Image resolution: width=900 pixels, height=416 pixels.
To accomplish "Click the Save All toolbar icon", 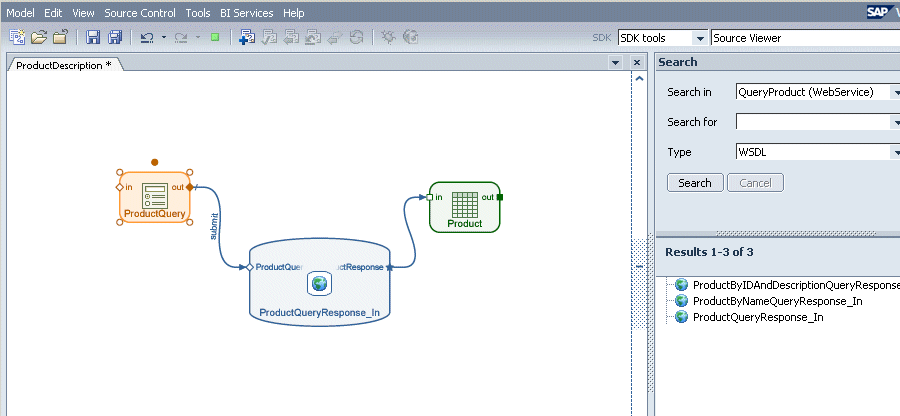I will pyautogui.click(x=115, y=38).
